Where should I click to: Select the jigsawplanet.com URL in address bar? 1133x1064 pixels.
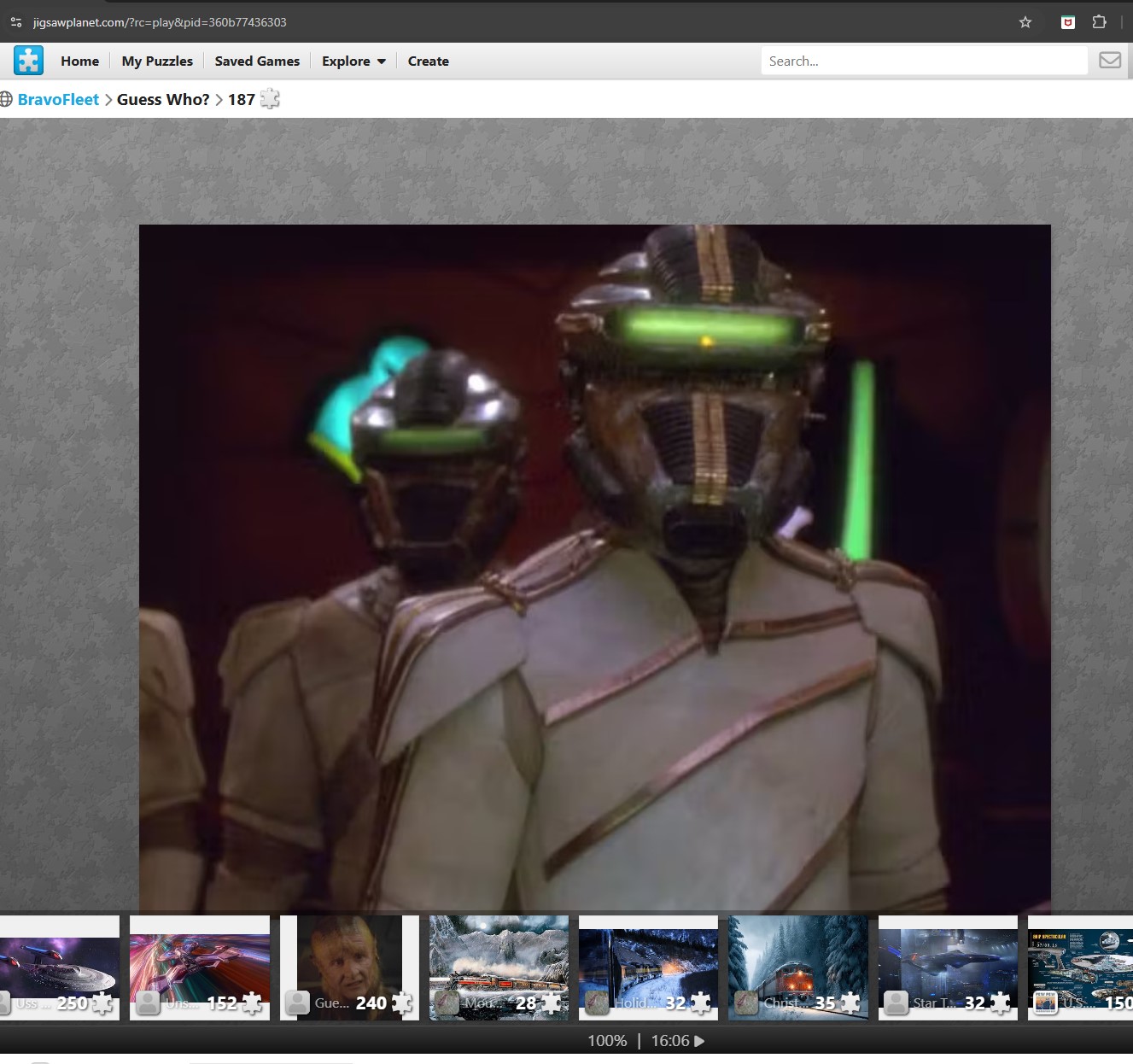tap(160, 22)
